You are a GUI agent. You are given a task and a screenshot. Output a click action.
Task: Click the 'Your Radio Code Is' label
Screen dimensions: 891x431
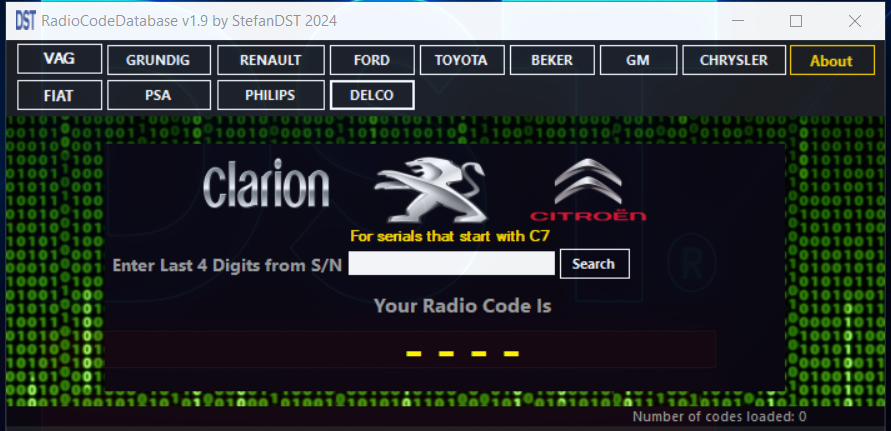tap(463, 306)
